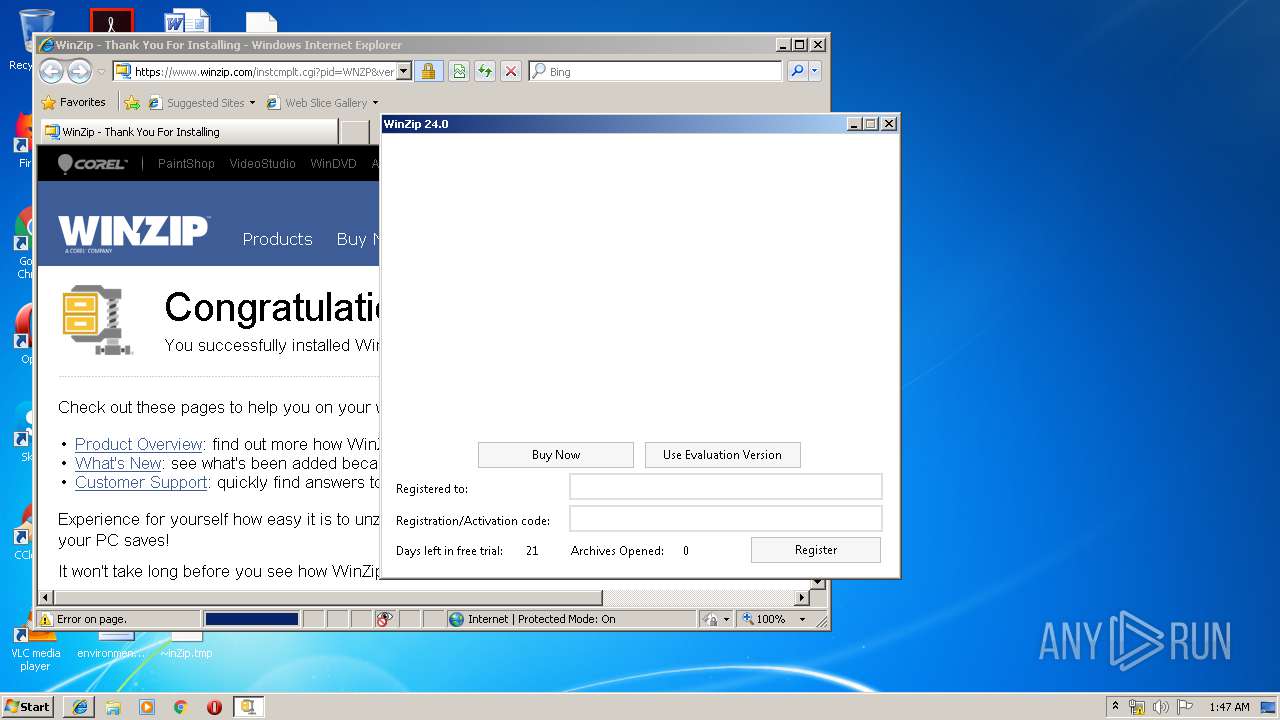Open Windows Media Player from taskbar
This screenshot has width=1280, height=720.
point(147,707)
